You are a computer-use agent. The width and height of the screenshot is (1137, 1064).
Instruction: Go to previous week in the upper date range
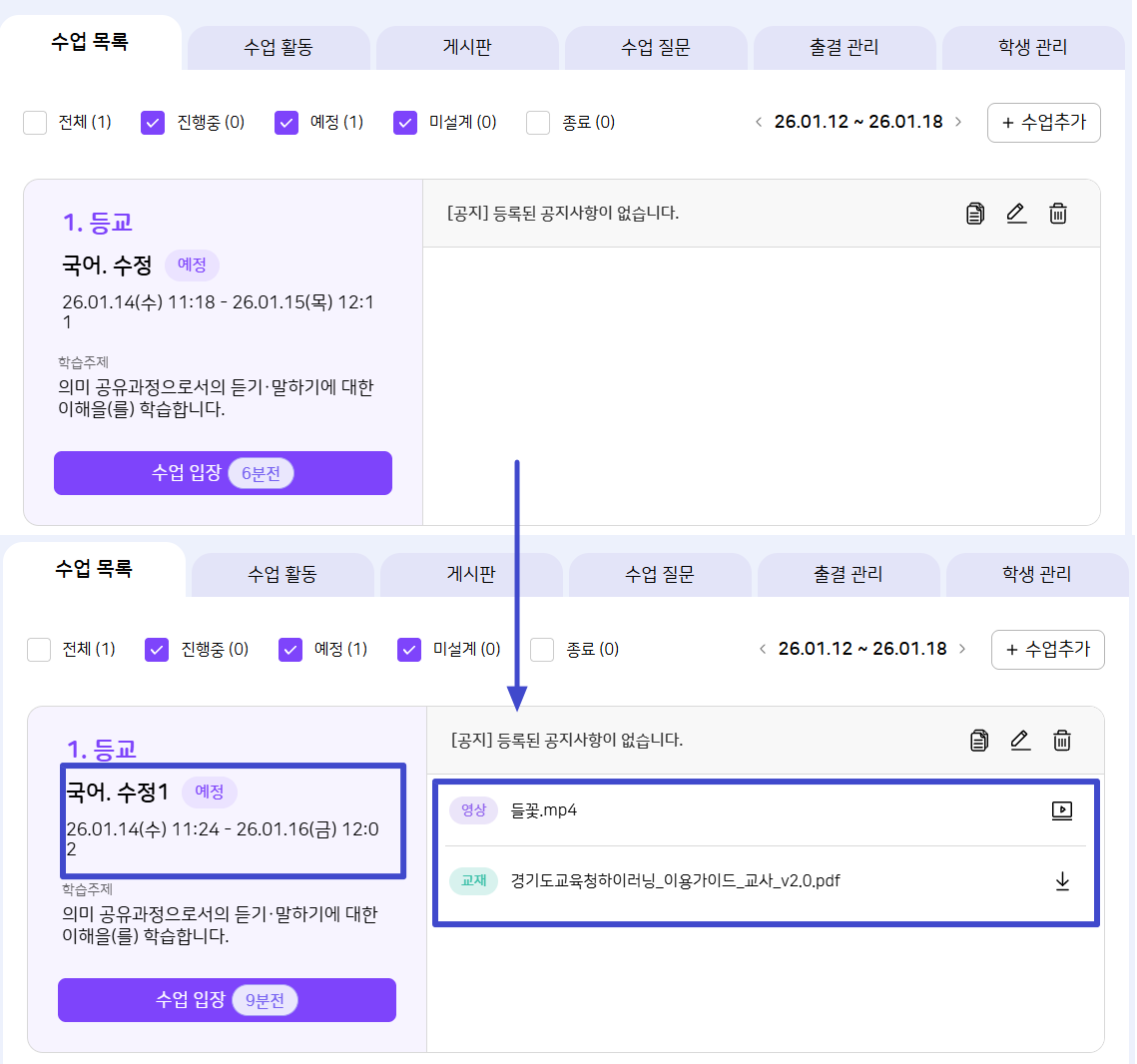tap(759, 122)
